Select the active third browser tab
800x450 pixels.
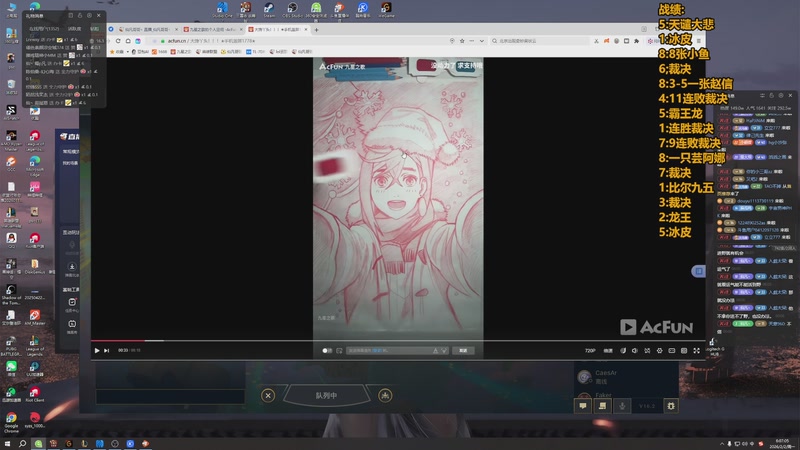[278, 30]
